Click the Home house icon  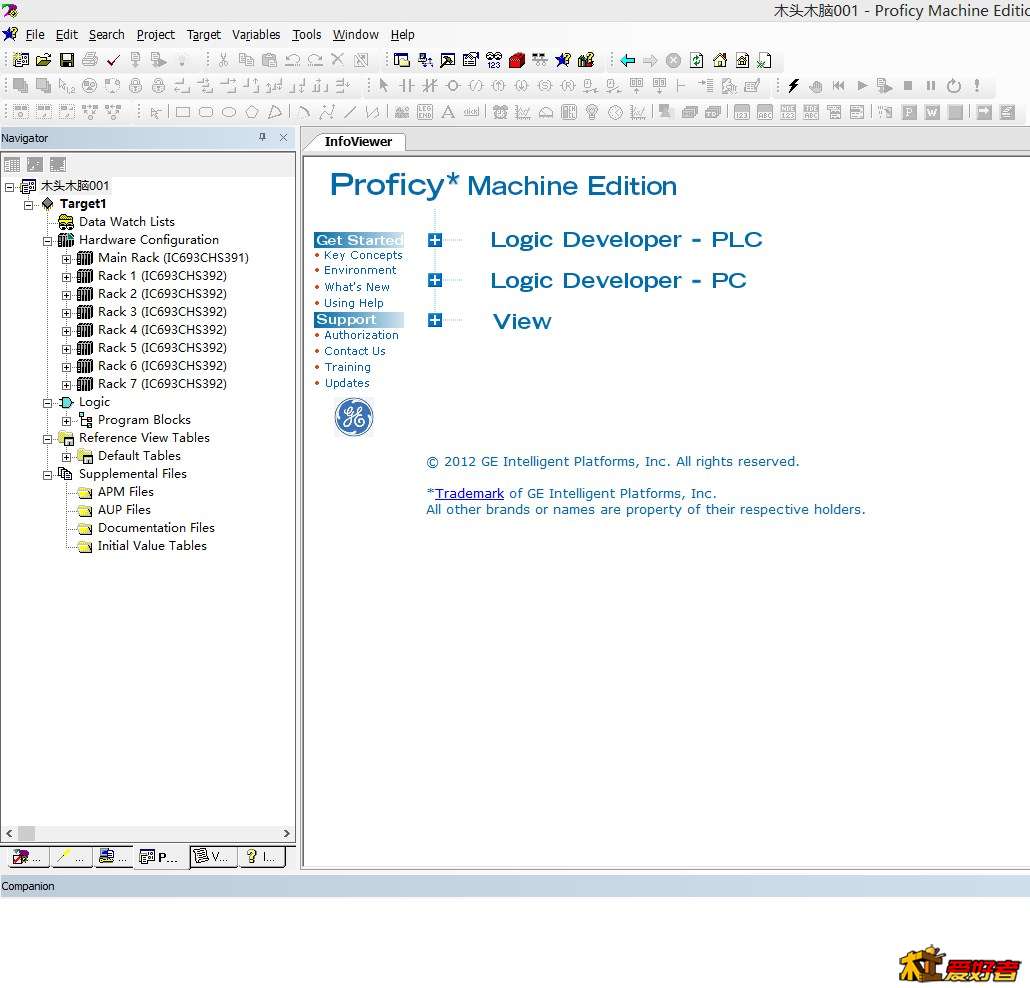tap(720, 60)
